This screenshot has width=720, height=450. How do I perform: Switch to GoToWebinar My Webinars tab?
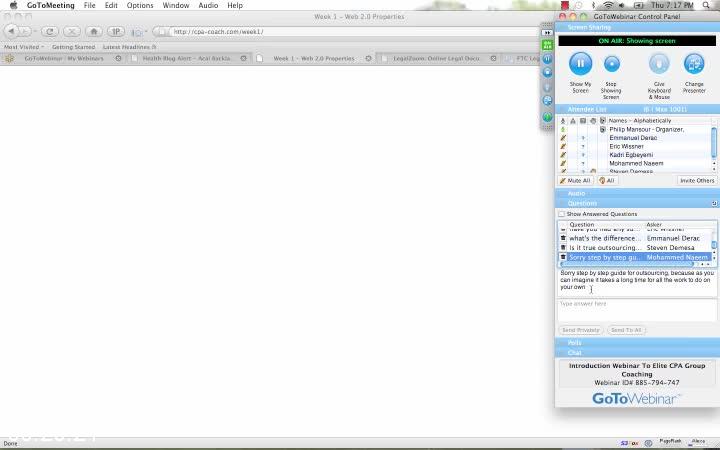[x=64, y=58]
